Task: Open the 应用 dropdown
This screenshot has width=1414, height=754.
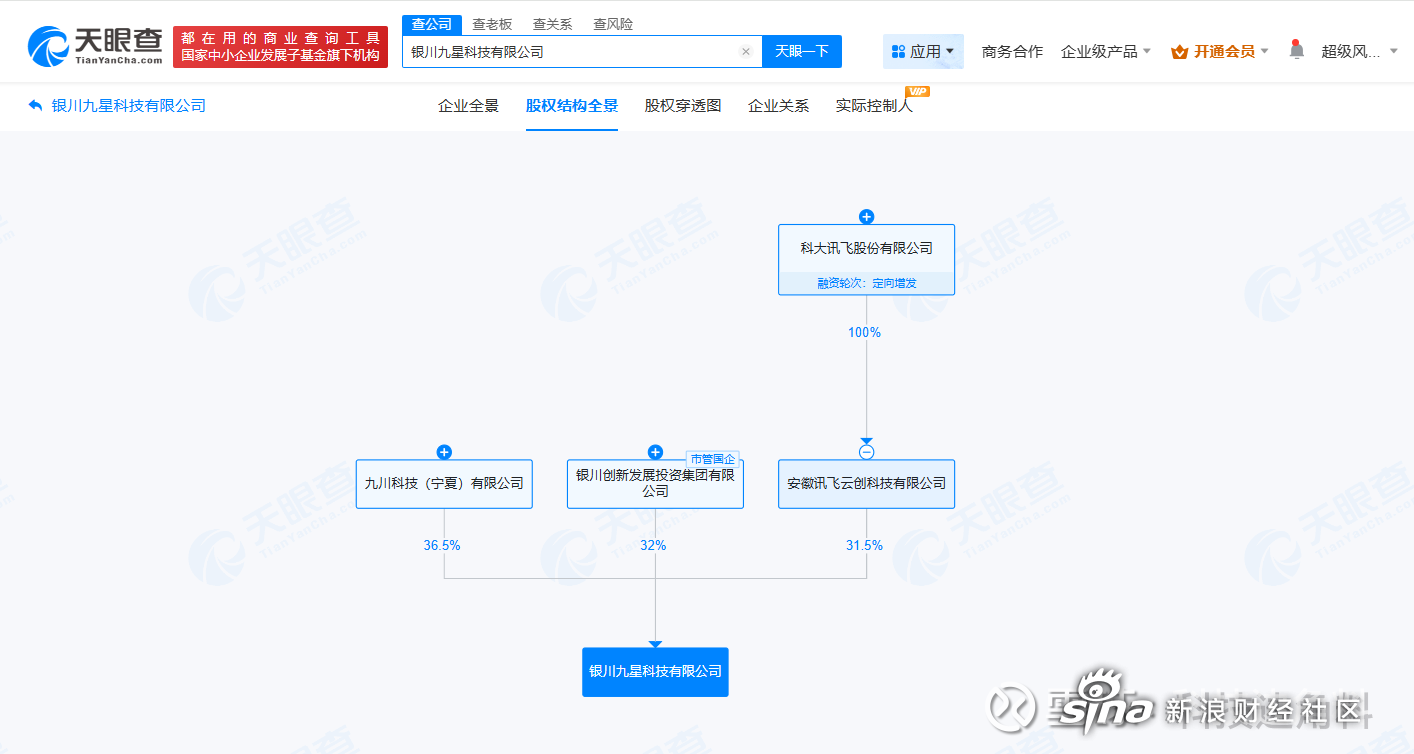Action: tap(923, 51)
